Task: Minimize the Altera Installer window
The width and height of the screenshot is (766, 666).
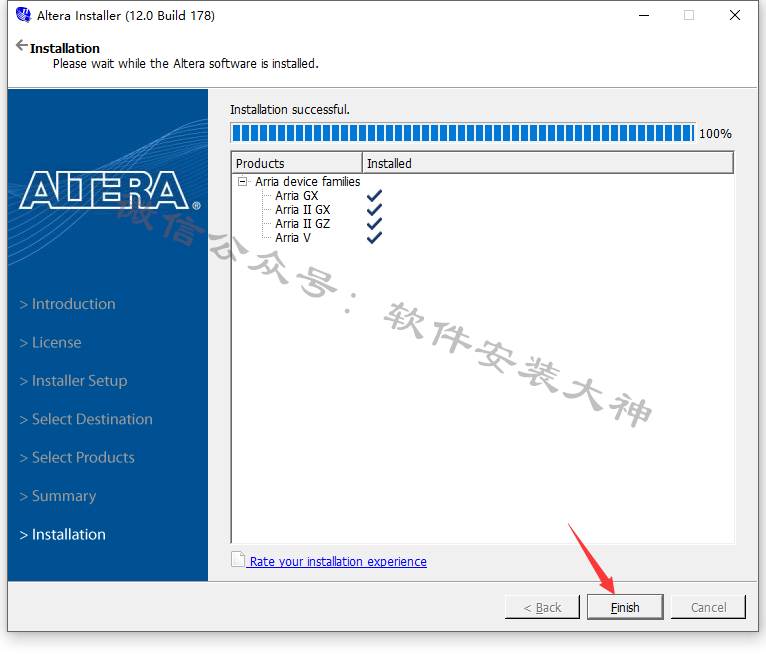Action: pos(644,16)
